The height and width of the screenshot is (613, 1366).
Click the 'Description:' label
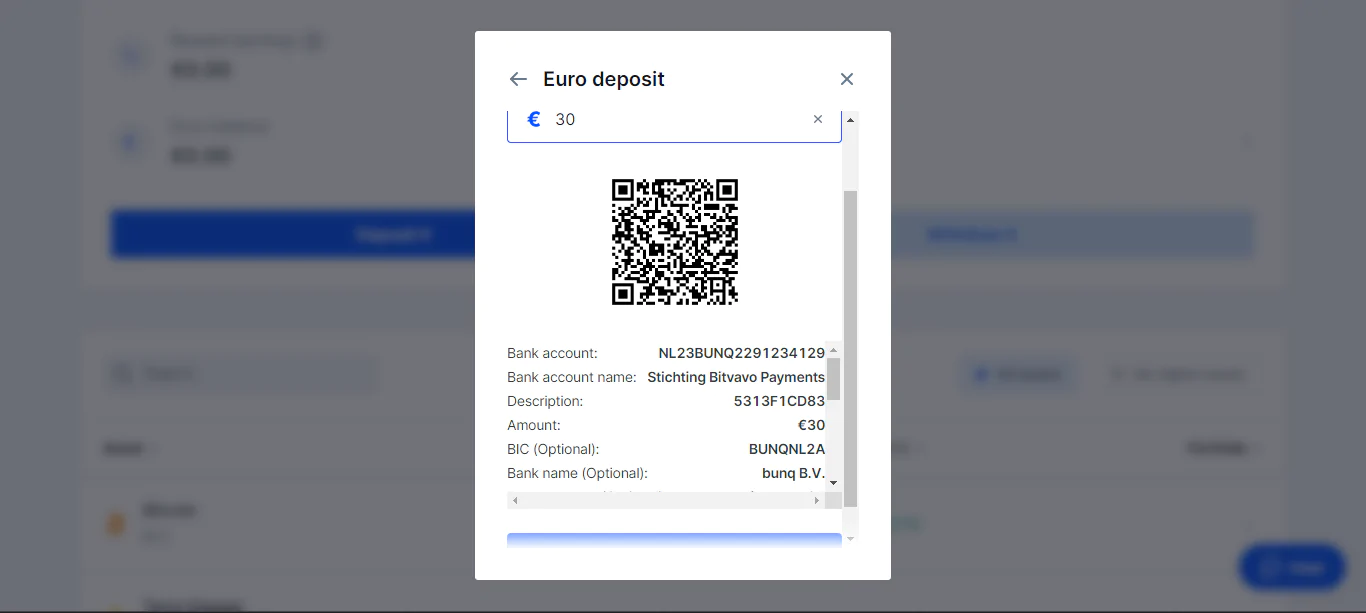coord(545,401)
